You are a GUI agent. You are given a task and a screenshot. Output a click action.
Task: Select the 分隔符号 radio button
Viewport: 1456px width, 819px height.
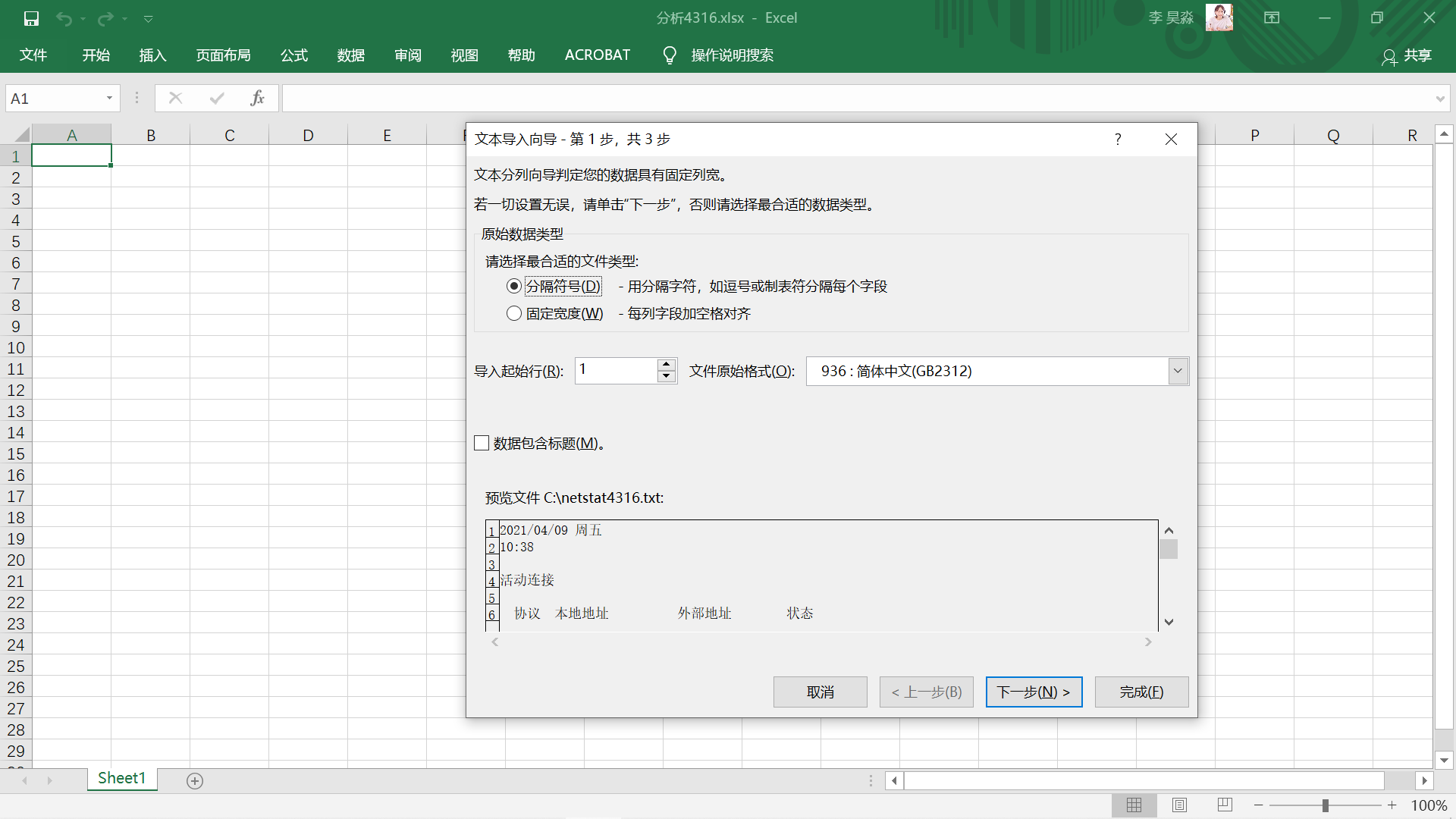[514, 286]
